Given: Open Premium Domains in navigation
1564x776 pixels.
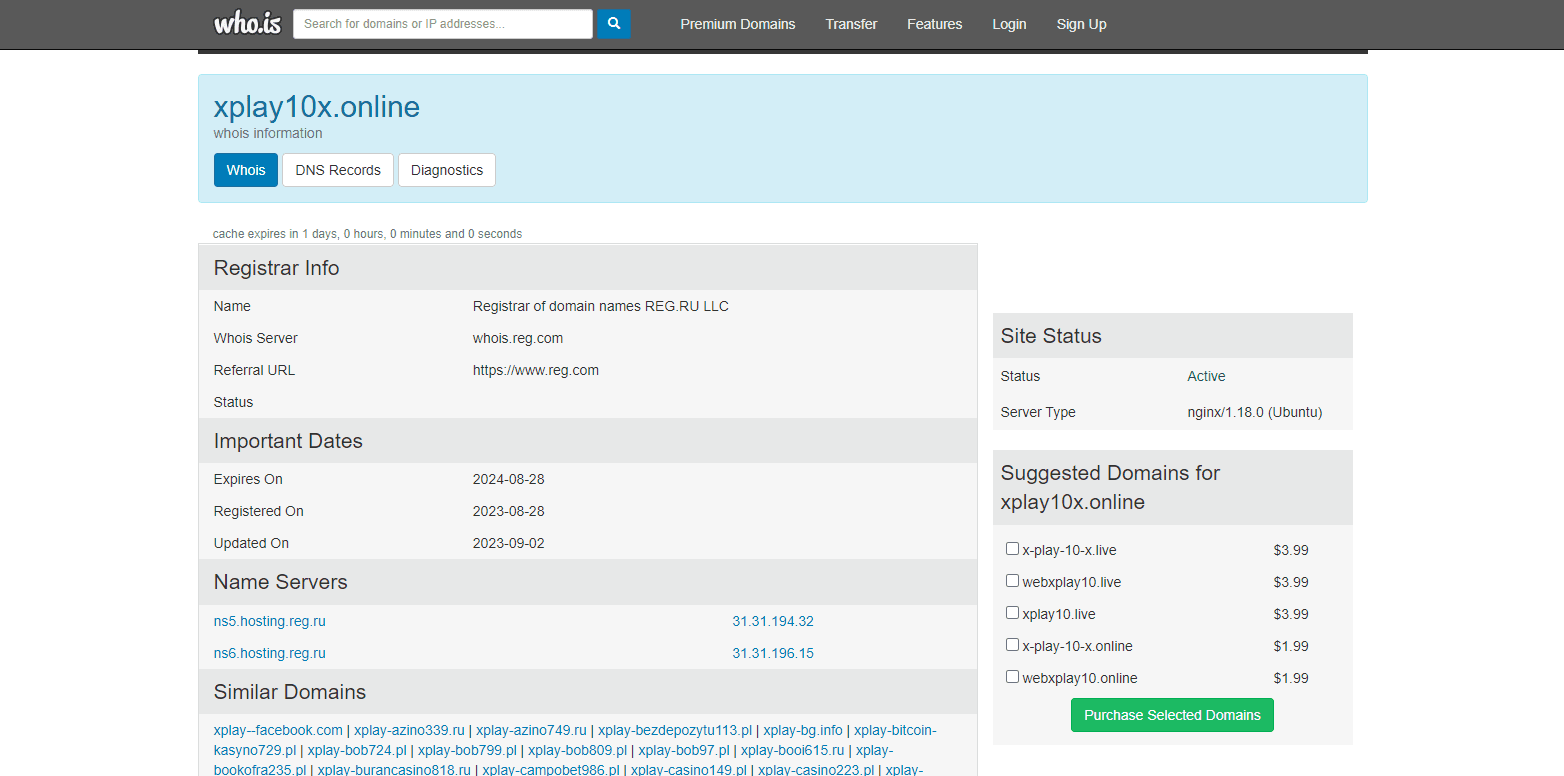Looking at the screenshot, I should 738,24.
